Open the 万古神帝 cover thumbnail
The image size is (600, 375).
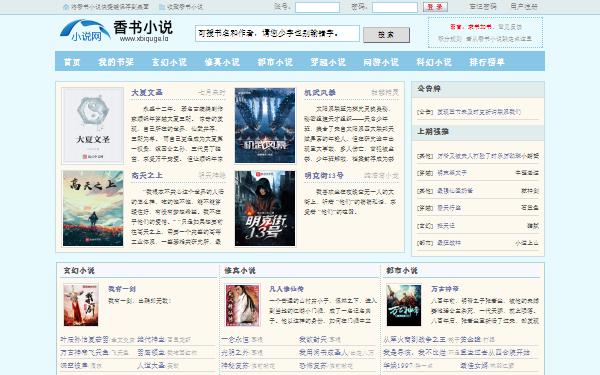tap(404, 305)
